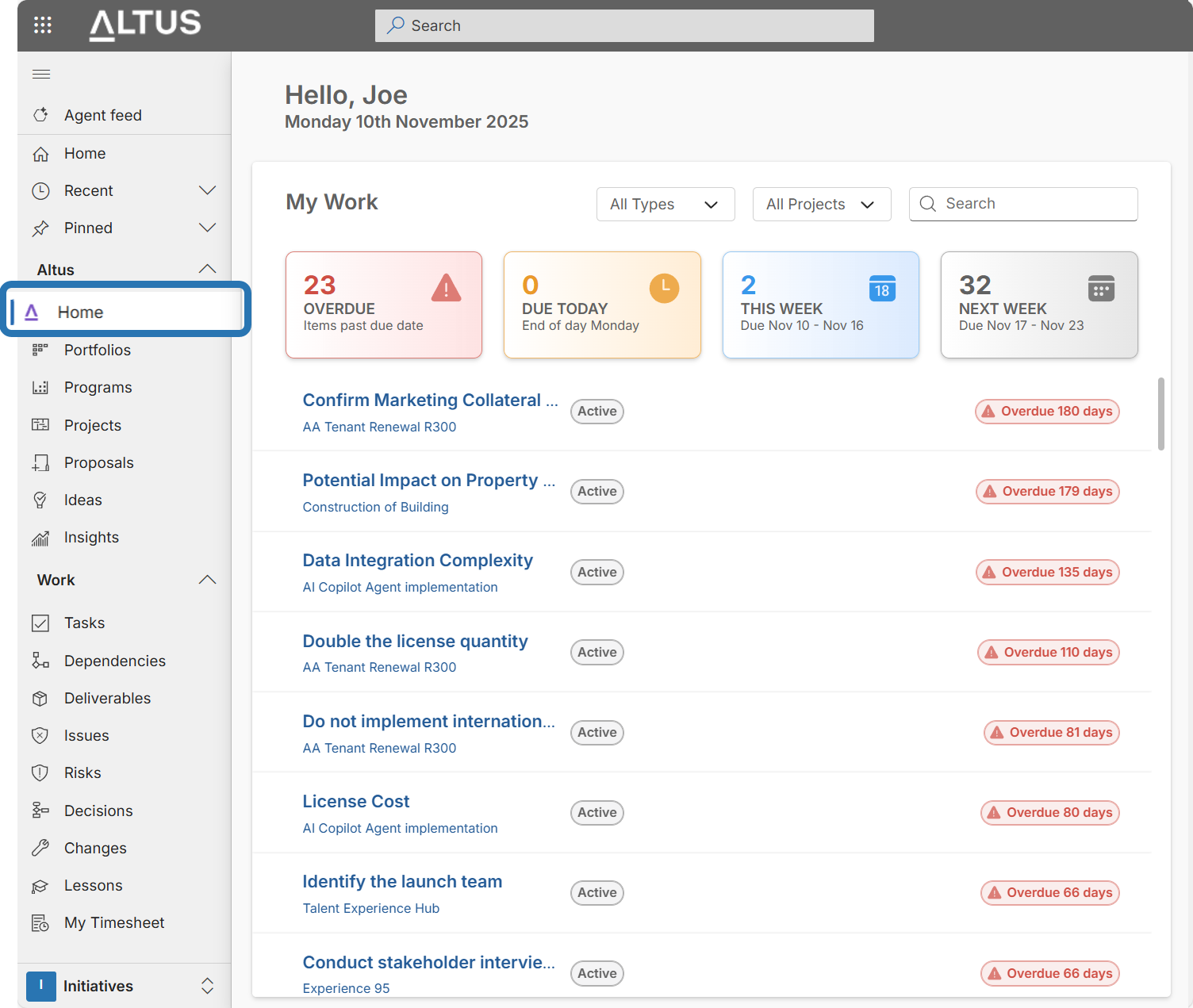Image resolution: width=1193 pixels, height=1008 pixels.
Task: Expand the Pinned section chevron
Action: pos(207,228)
